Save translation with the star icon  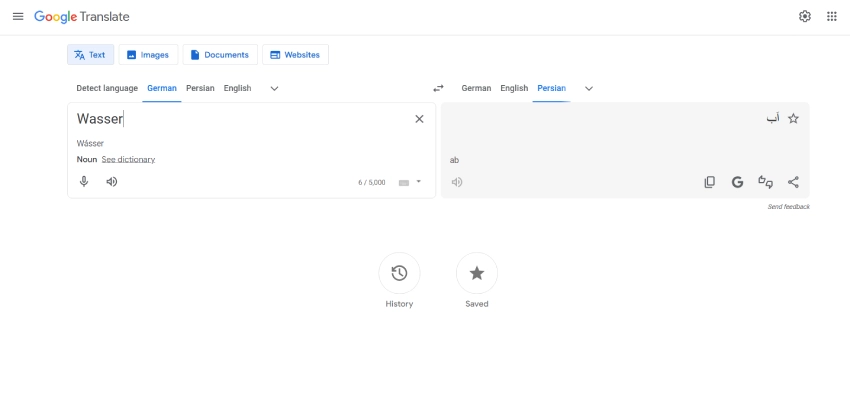(x=793, y=118)
